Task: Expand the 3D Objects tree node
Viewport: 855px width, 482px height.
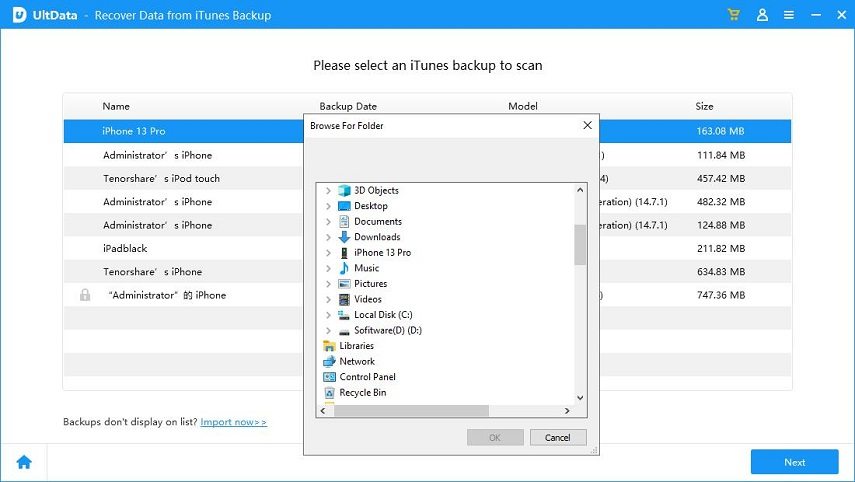Action: 328,191
